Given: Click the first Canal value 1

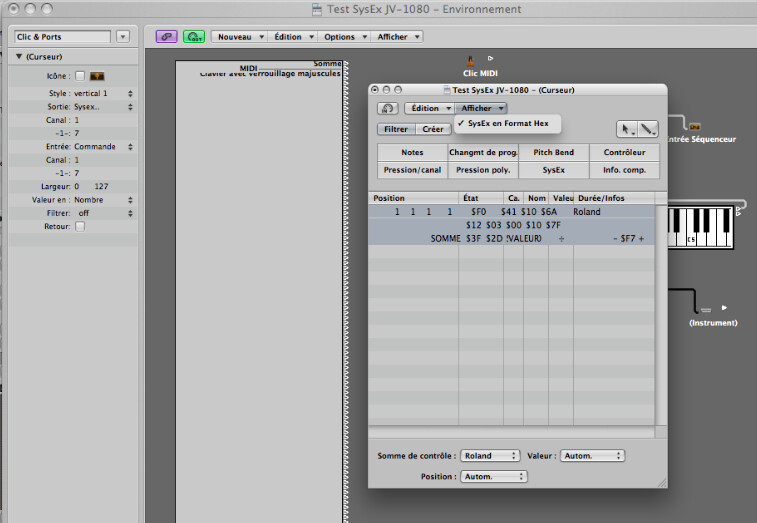Looking at the screenshot, I should (x=77, y=120).
